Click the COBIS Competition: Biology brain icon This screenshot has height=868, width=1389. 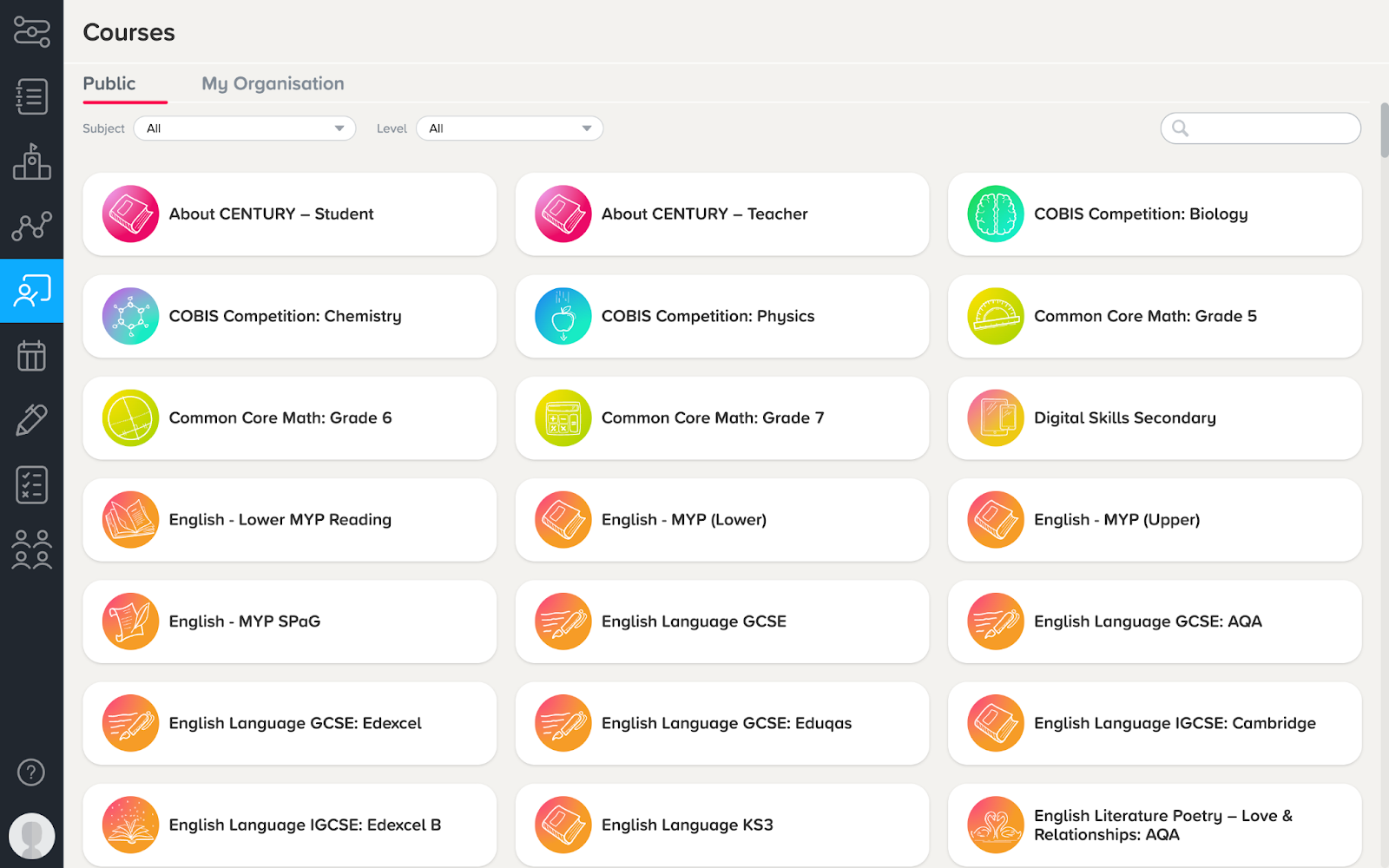tap(996, 214)
